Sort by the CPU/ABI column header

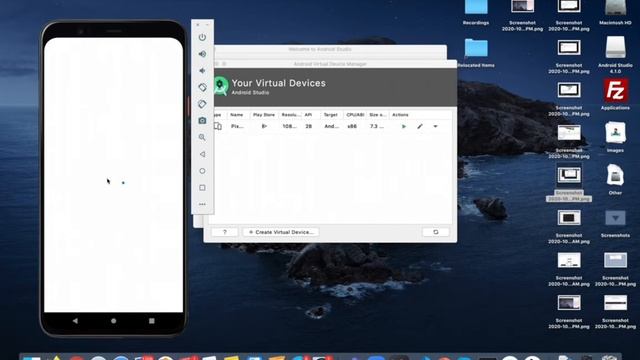355,115
